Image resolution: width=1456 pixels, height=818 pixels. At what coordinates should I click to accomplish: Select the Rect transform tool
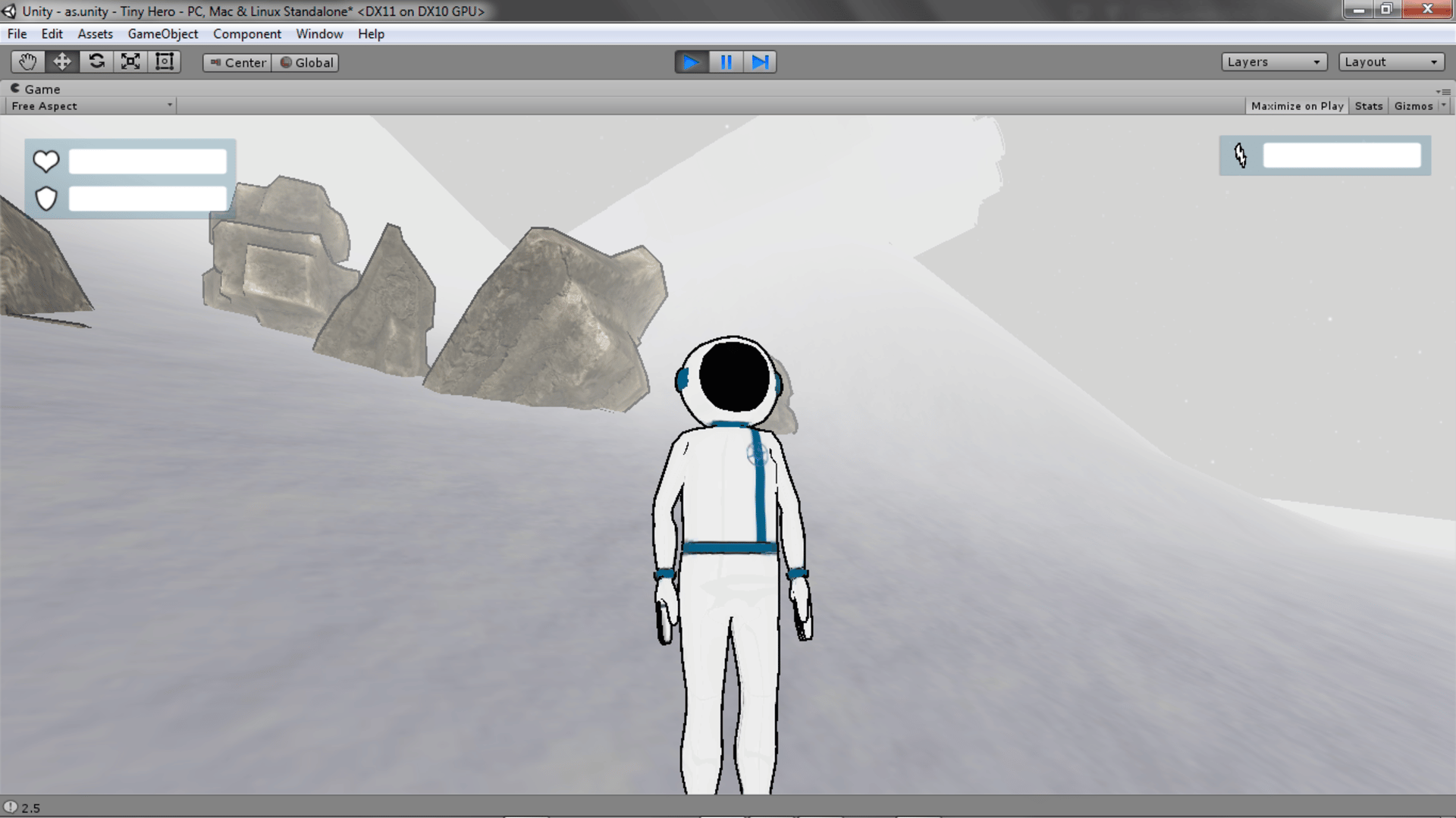click(165, 62)
